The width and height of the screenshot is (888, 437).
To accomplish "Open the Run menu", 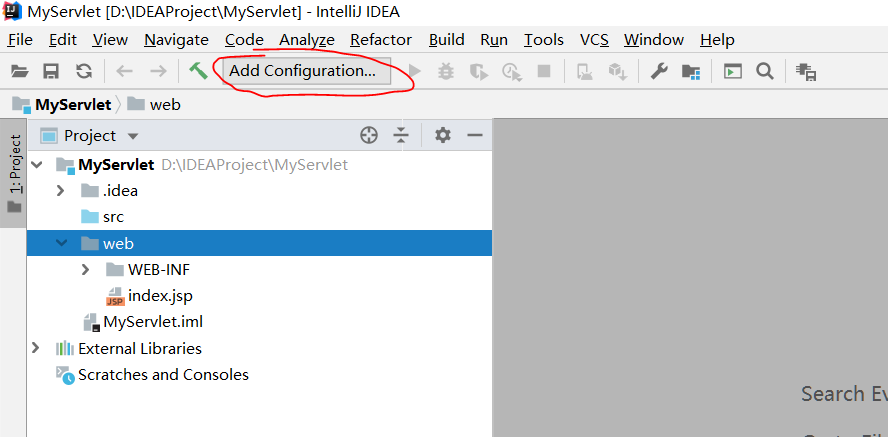I will (x=494, y=40).
